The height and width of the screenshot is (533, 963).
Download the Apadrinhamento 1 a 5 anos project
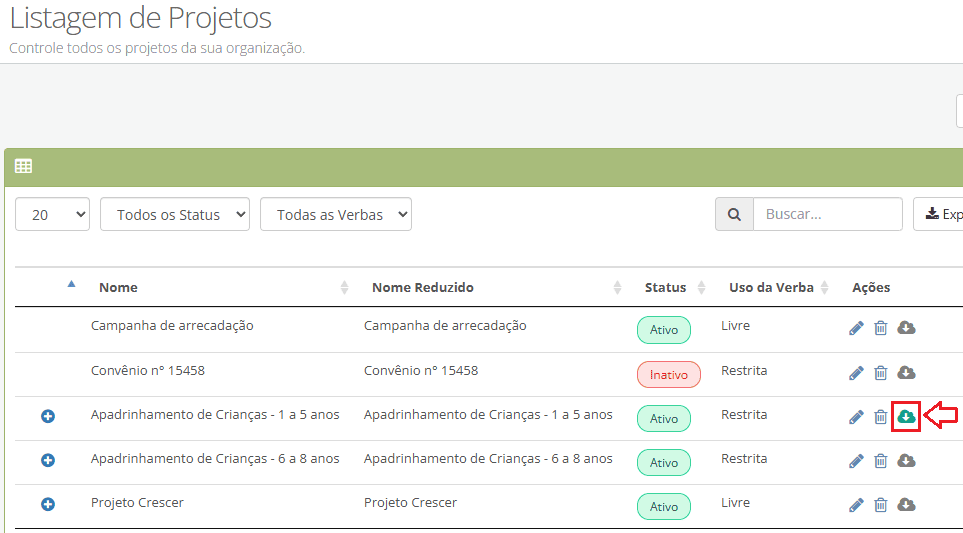tap(906, 416)
